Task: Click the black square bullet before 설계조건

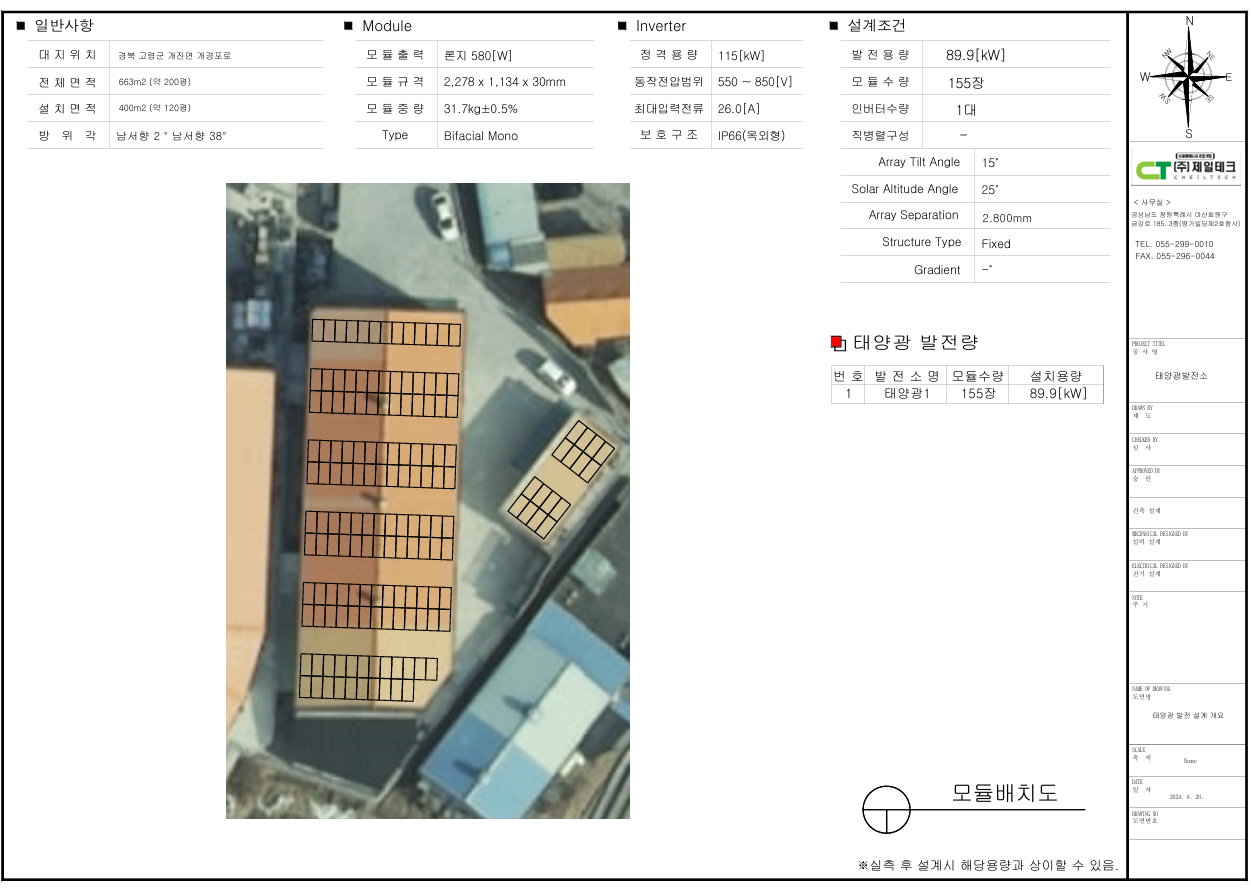Action: point(833,26)
